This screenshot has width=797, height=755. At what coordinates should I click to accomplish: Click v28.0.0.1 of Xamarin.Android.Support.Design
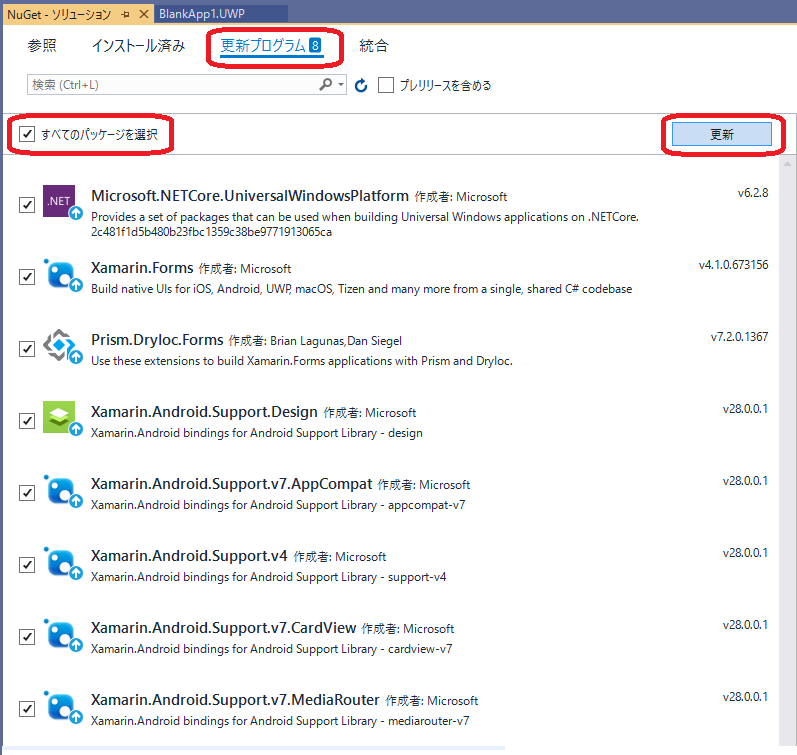[745, 409]
